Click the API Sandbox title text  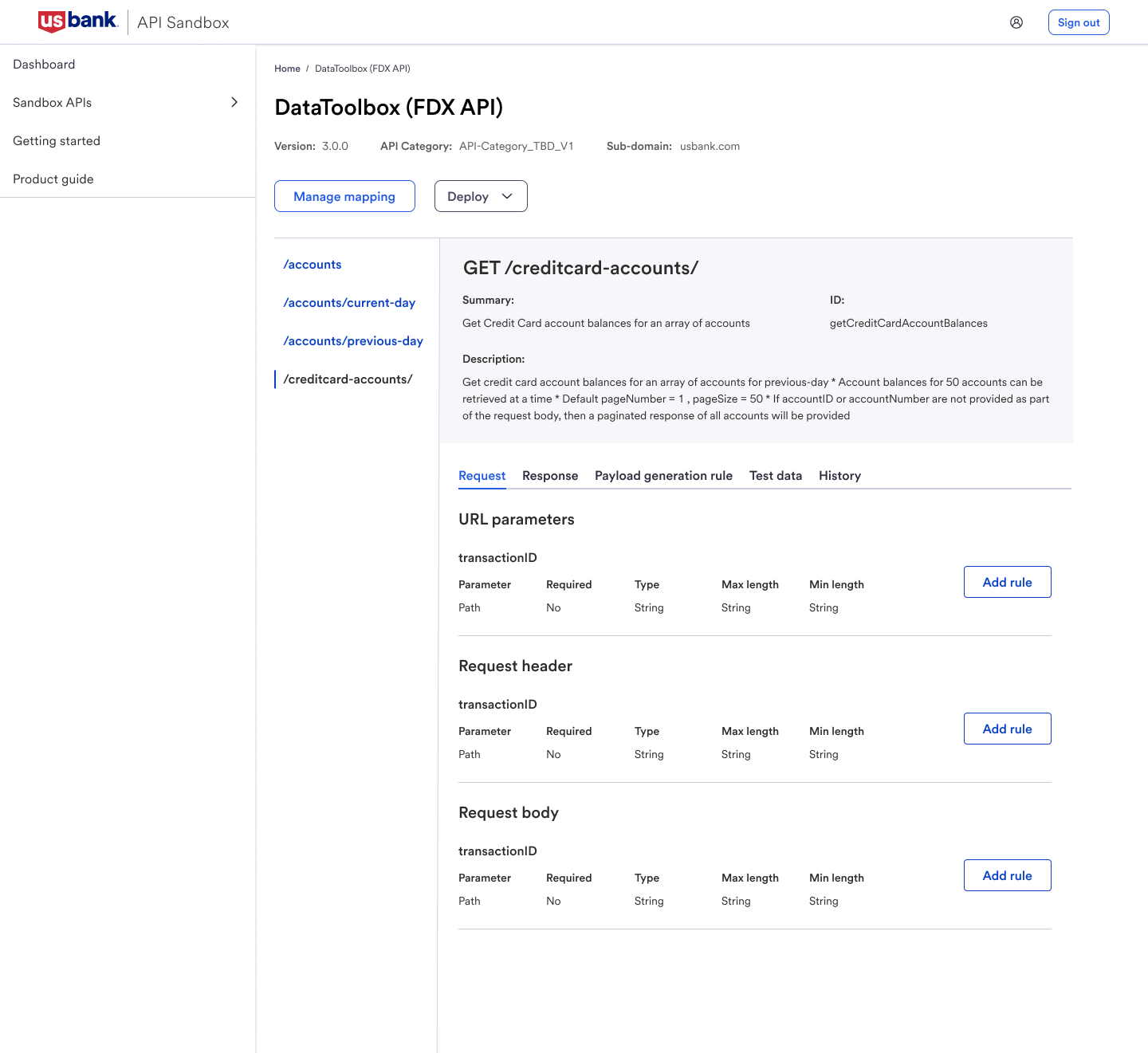(x=183, y=22)
